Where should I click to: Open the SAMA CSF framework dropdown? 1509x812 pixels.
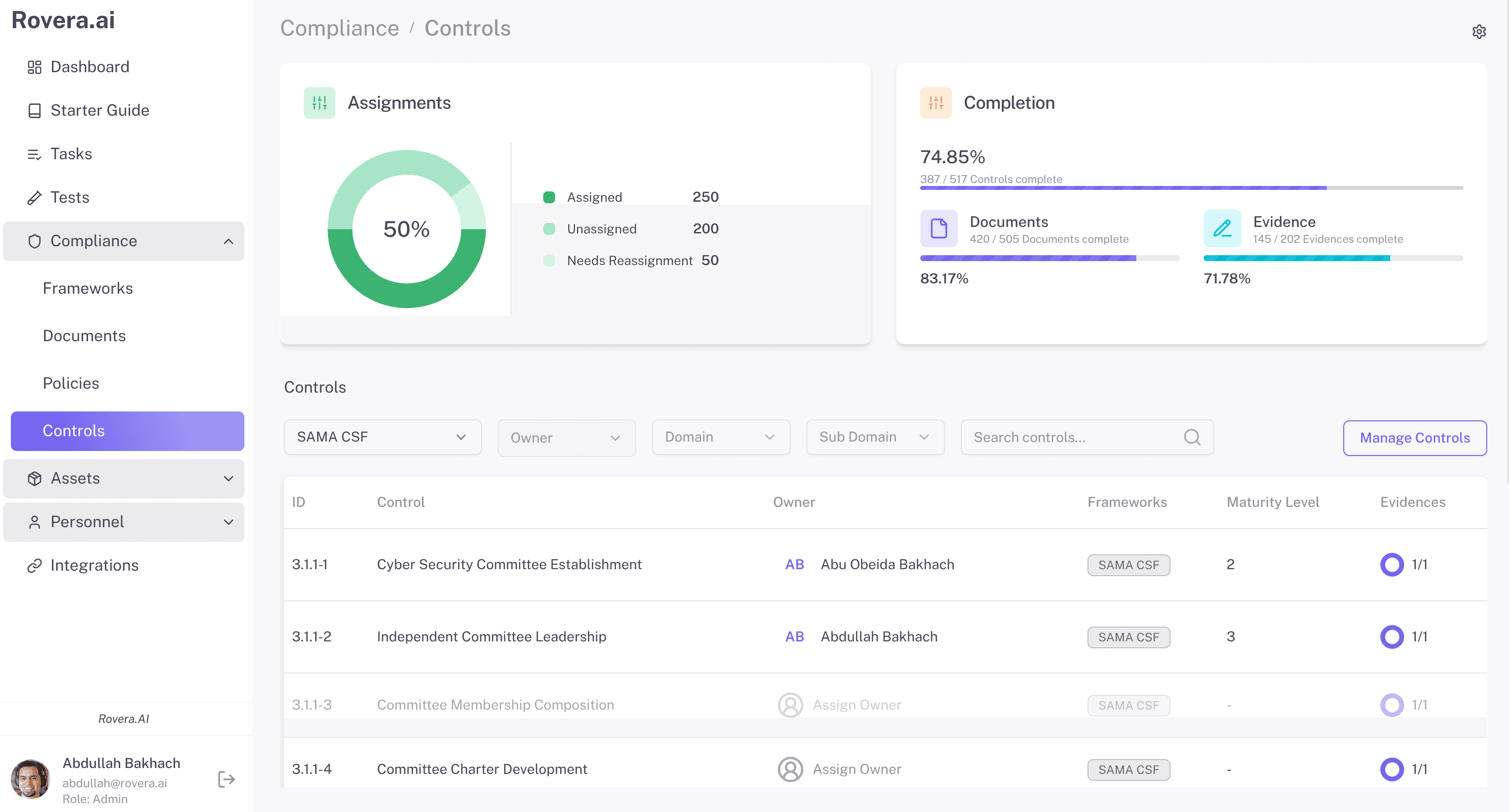[382, 437]
